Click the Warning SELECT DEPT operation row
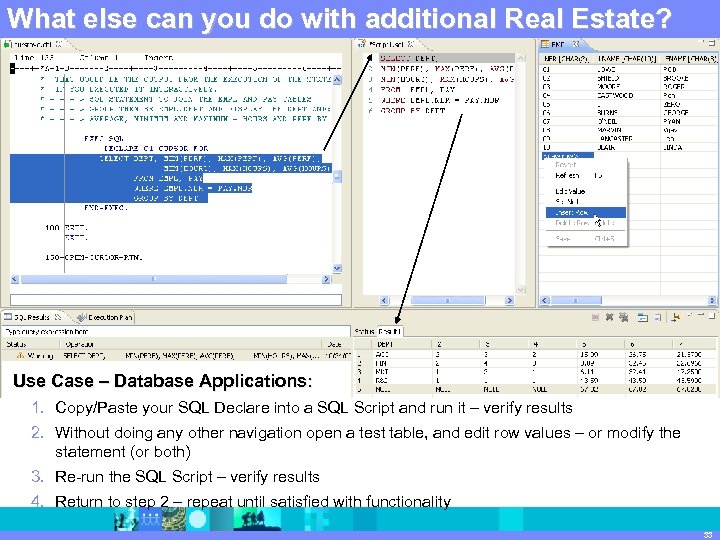The width and height of the screenshot is (720, 540). pos(177,356)
